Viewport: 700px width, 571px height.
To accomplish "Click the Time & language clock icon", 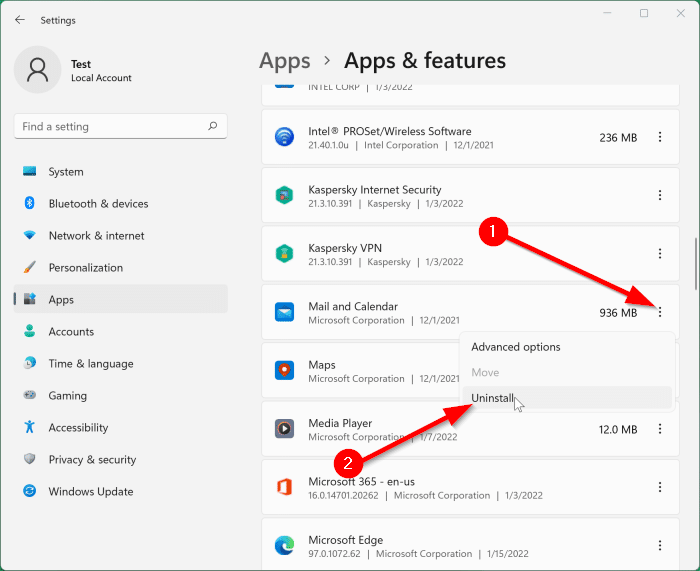I will 29,363.
